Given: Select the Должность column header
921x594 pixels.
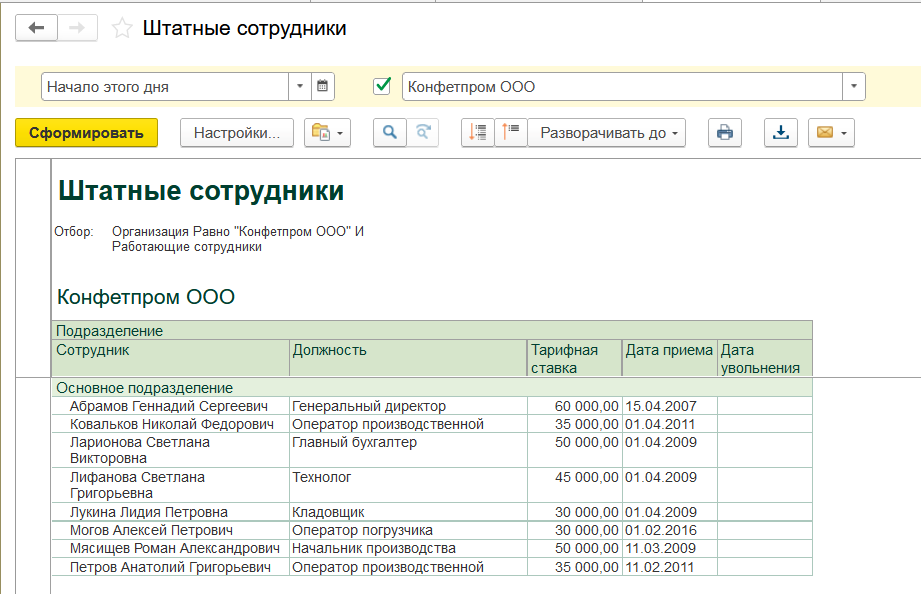Looking at the screenshot, I should coord(408,358).
